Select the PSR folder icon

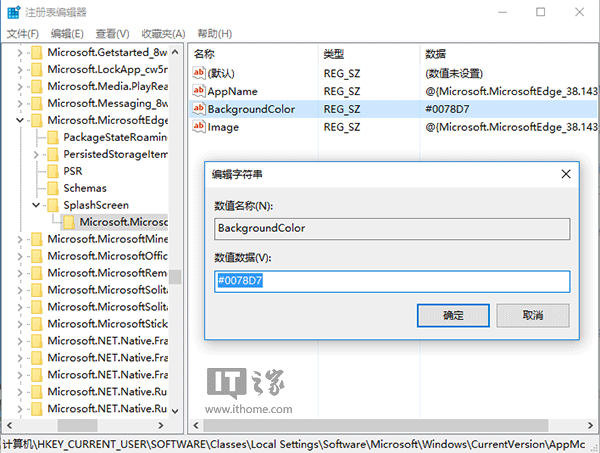click(53, 171)
